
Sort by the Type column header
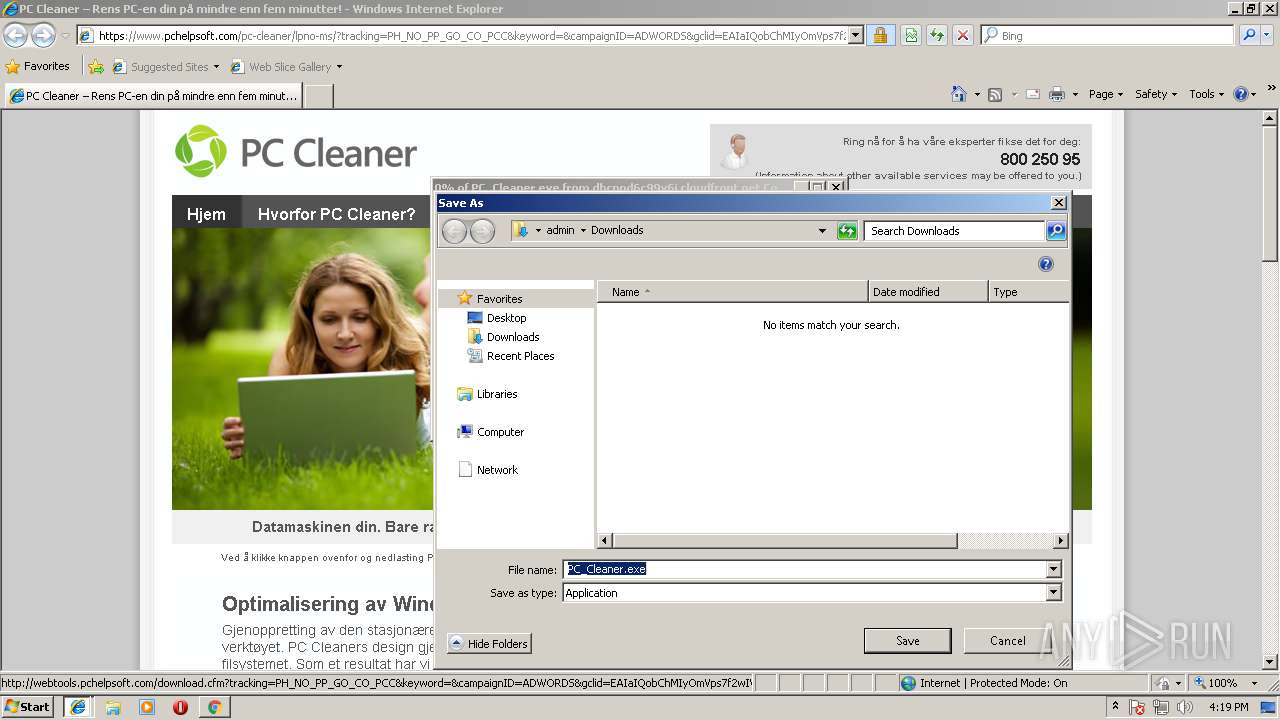pyautogui.click(x=1028, y=292)
